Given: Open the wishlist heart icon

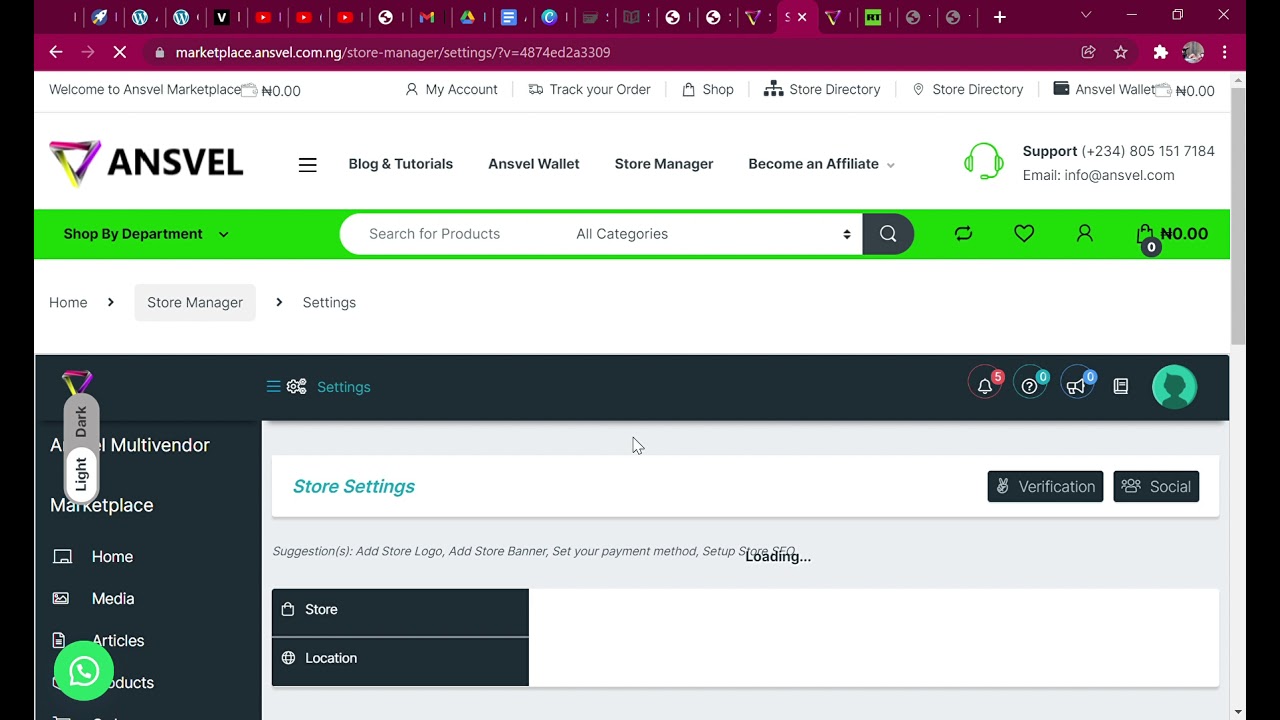Looking at the screenshot, I should (1024, 234).
